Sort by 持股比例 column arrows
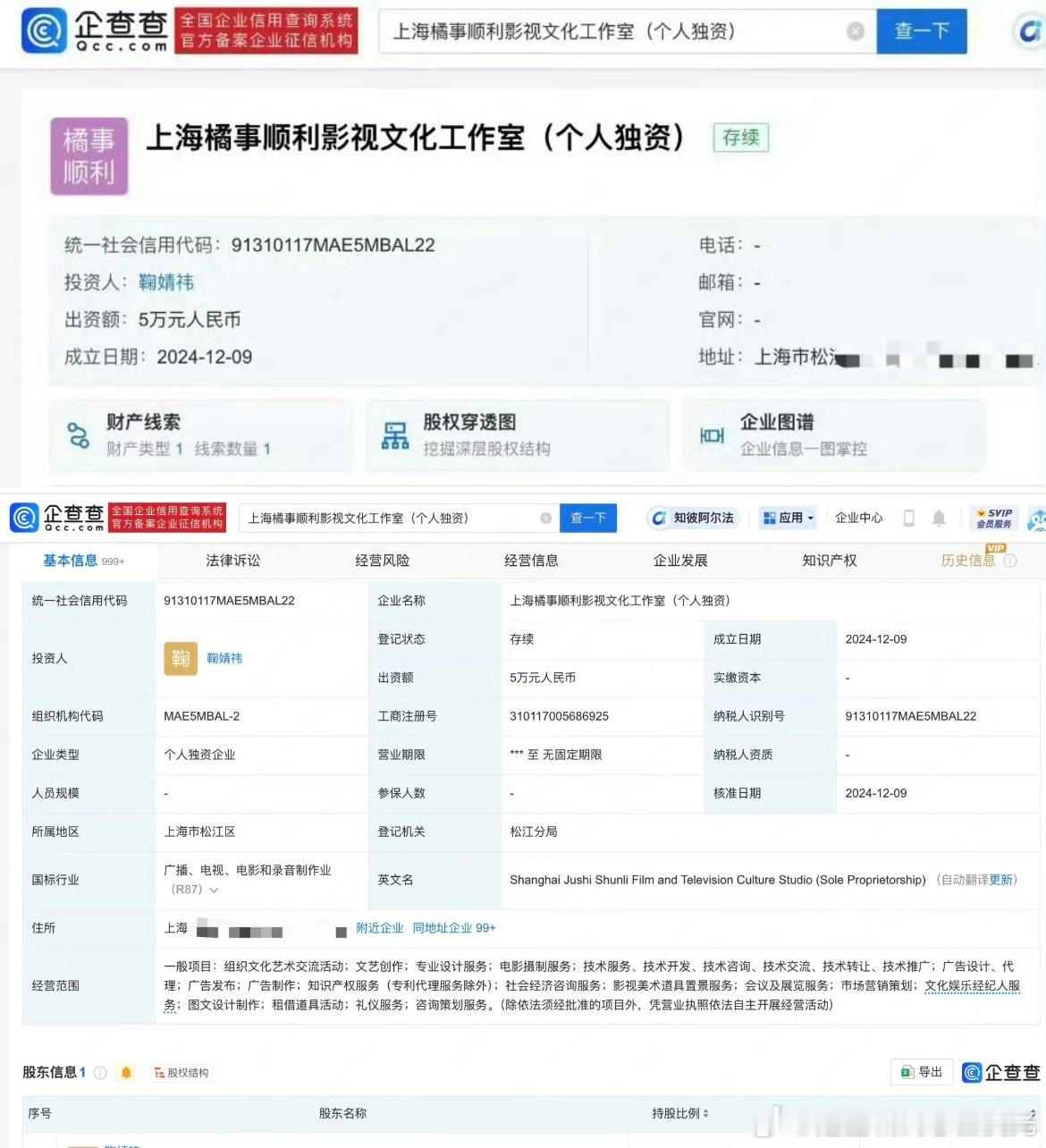The image size is (1046, 1148). click(x=706, y=1113)
